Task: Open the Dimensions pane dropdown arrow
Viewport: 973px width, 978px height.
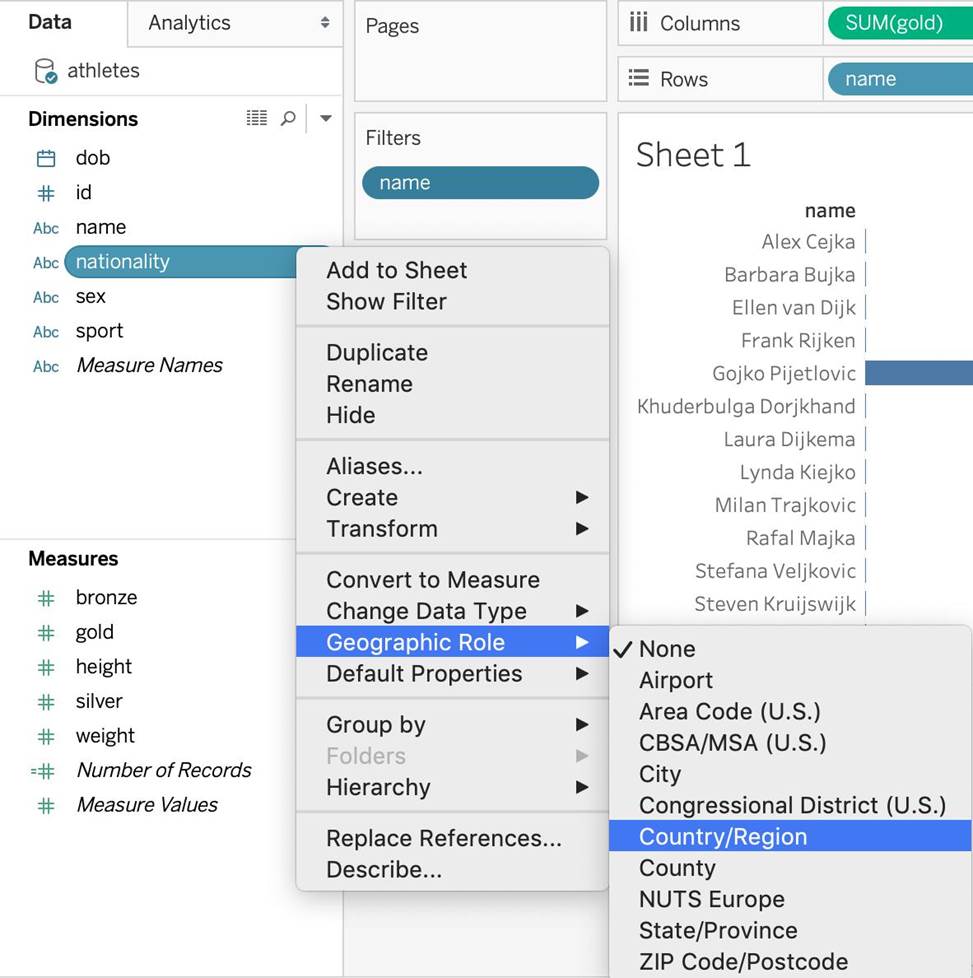Action: pos(325,119)
